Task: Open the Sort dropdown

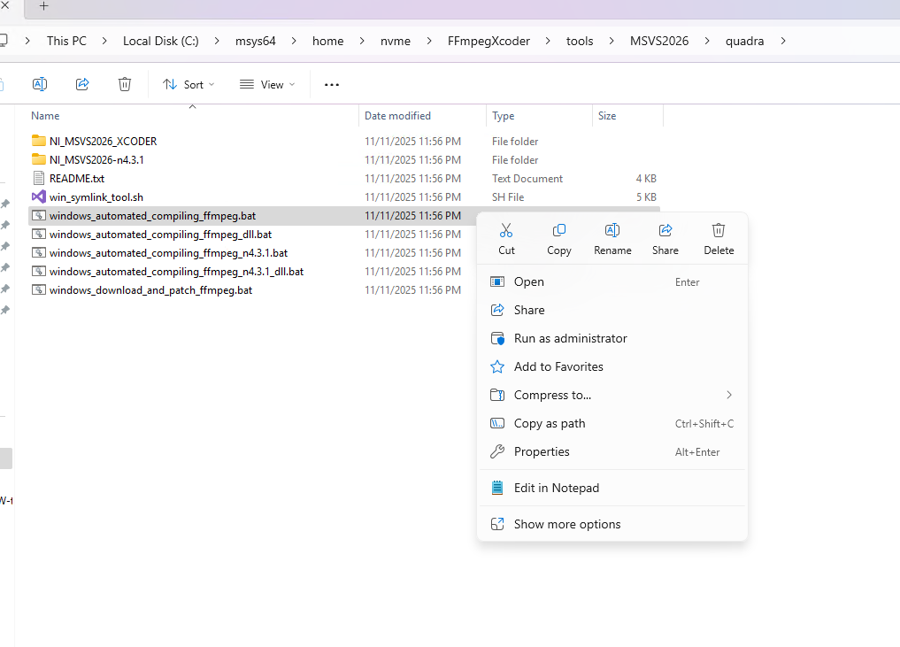Action: [x=188, y=84]
